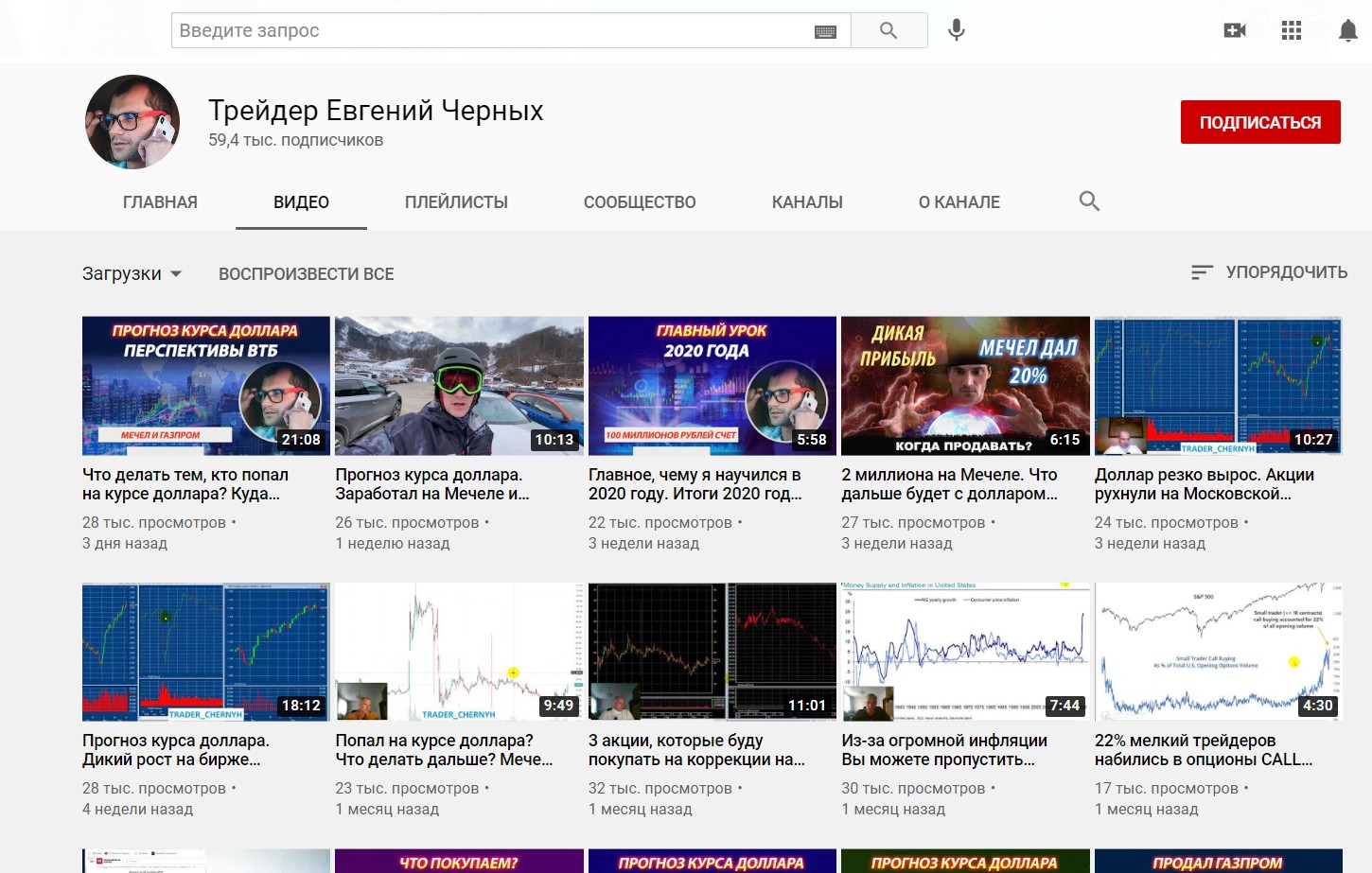Open the YouTube apps grid icon
The height and width of the screenshot is (873, 1372).
(1292, 30)
